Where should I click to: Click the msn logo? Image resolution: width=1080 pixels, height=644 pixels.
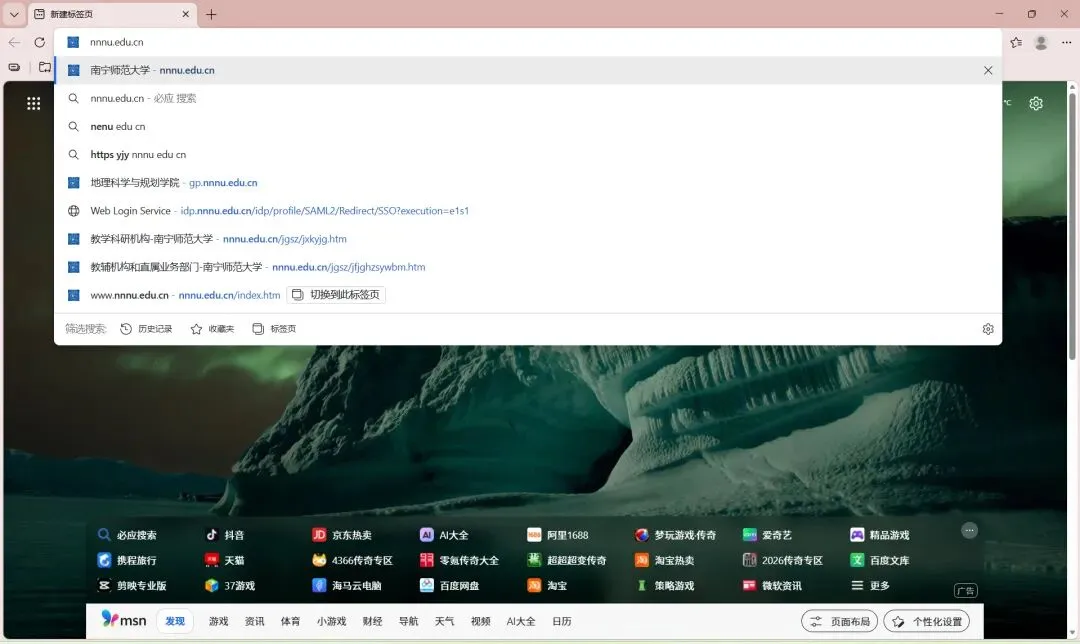click(x=124, y=620)
